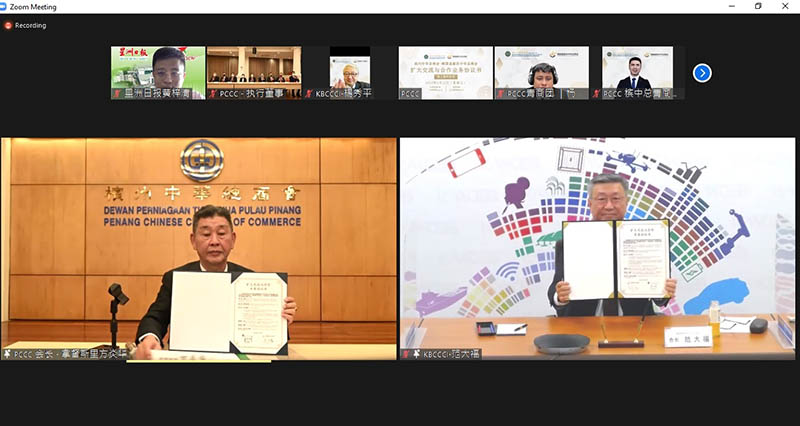
Task: Select the PCCC-执行董事 boardroom thumbnail
Action: point(254,68)
